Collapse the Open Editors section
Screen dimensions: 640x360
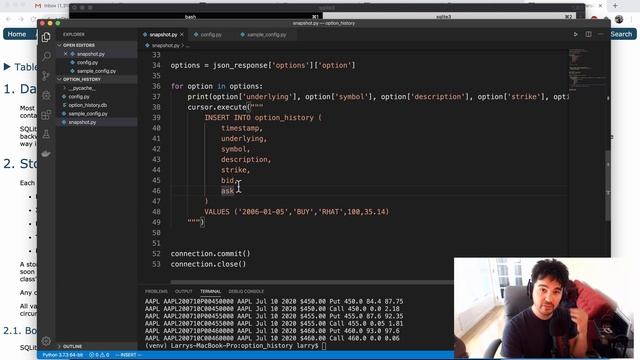(78, 45)
